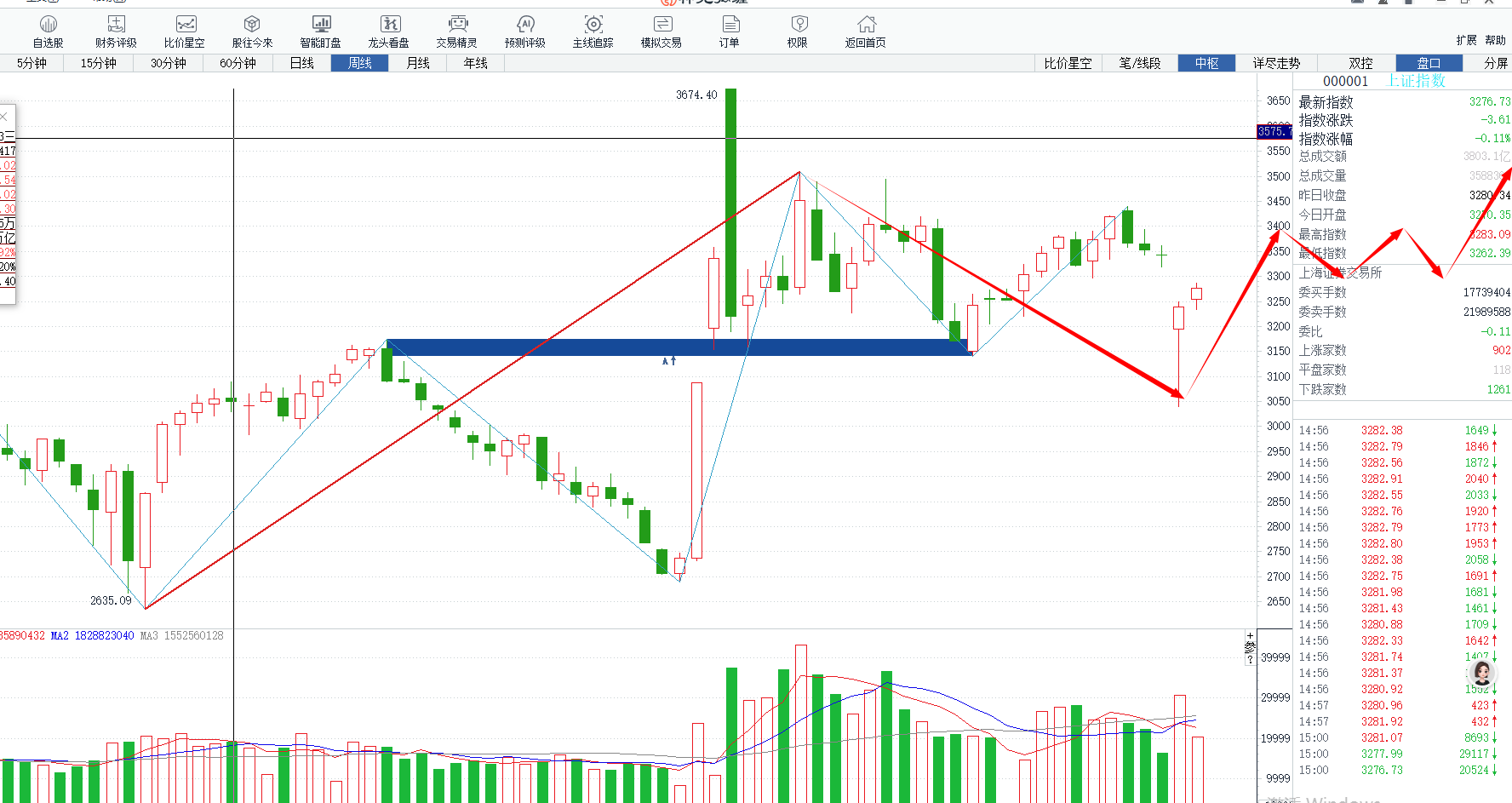1512x803 pixels.
Task: Toggle the 笔/线段 stroke segment display
Action: click(x=1139, y=63)
